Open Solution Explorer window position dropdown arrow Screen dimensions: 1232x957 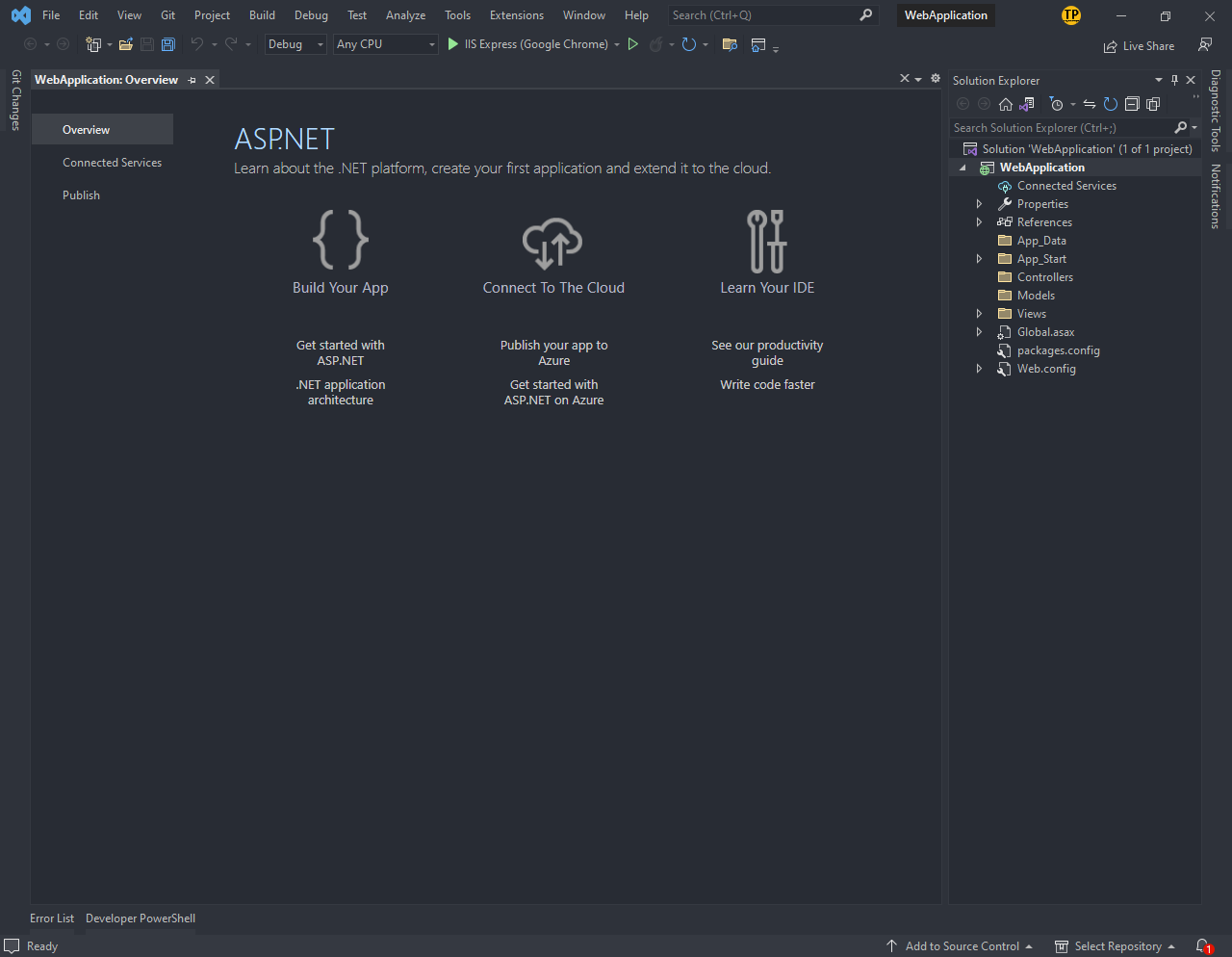click(x=1158, y=80)
